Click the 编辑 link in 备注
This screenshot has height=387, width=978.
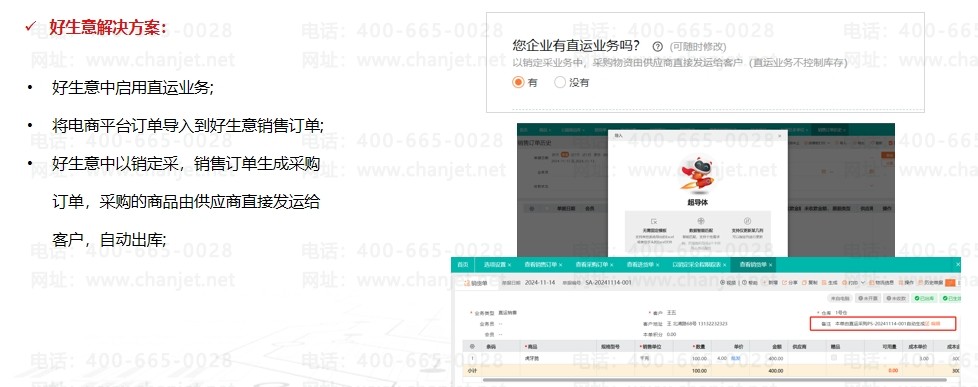point(935,323)
